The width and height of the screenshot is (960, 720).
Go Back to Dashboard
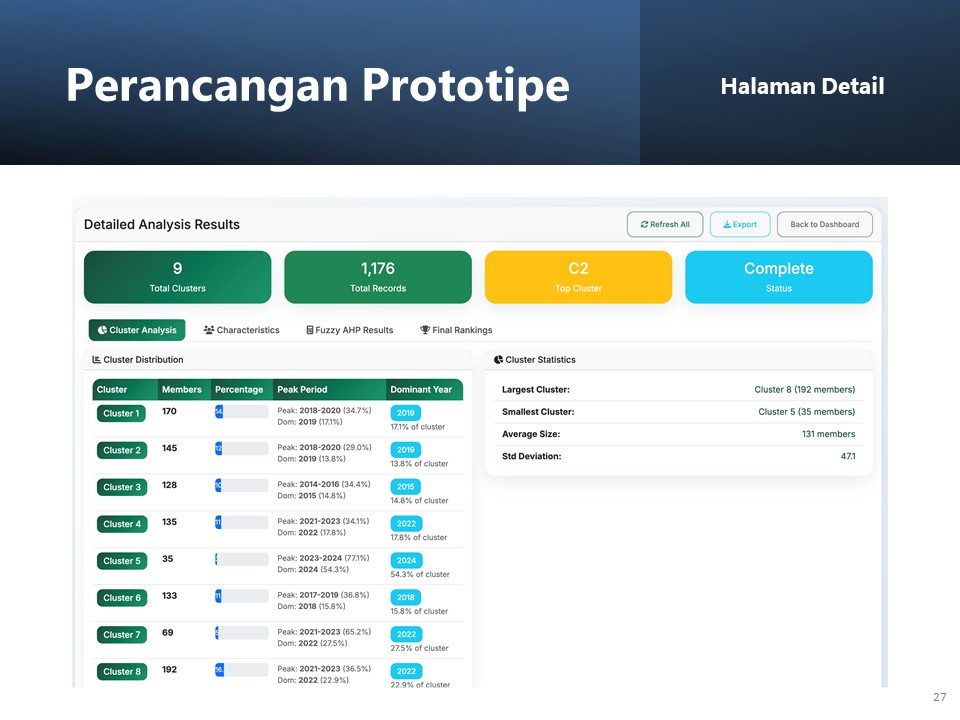point(824,225)
